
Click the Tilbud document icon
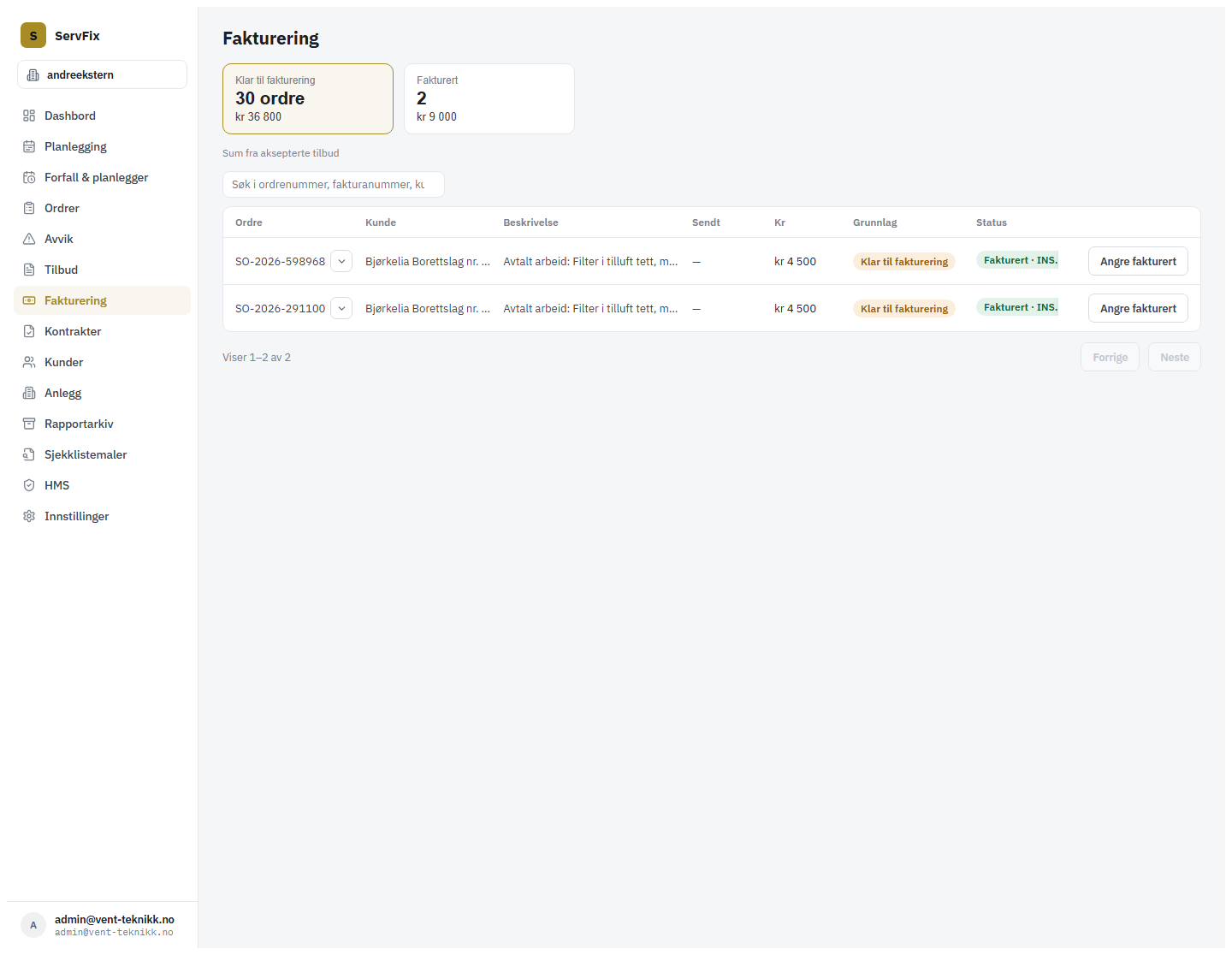29,270
